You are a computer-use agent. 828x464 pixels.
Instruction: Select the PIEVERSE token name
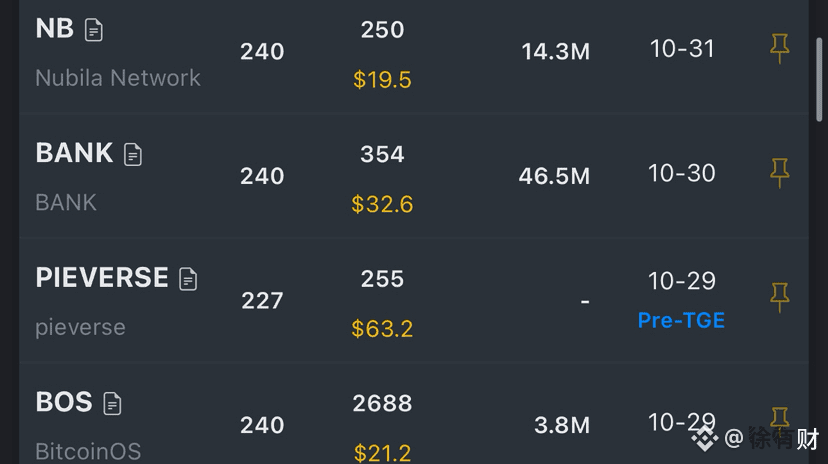[x=102, y=278]
